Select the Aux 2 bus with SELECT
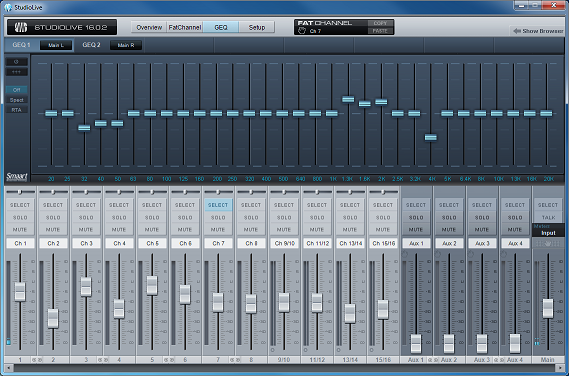569x376 pixels. coord(449,205)
